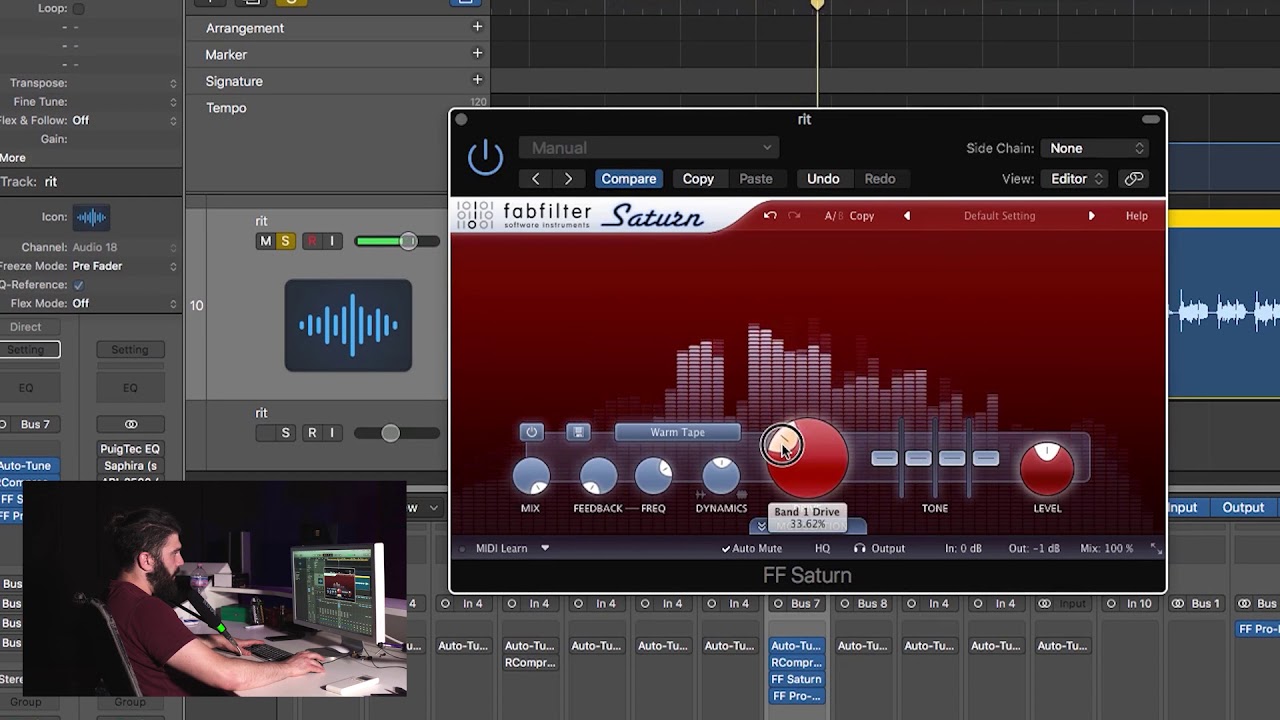Add a Signature with the plus icon
Screen dimensions: 1280x720
[477, 80]
